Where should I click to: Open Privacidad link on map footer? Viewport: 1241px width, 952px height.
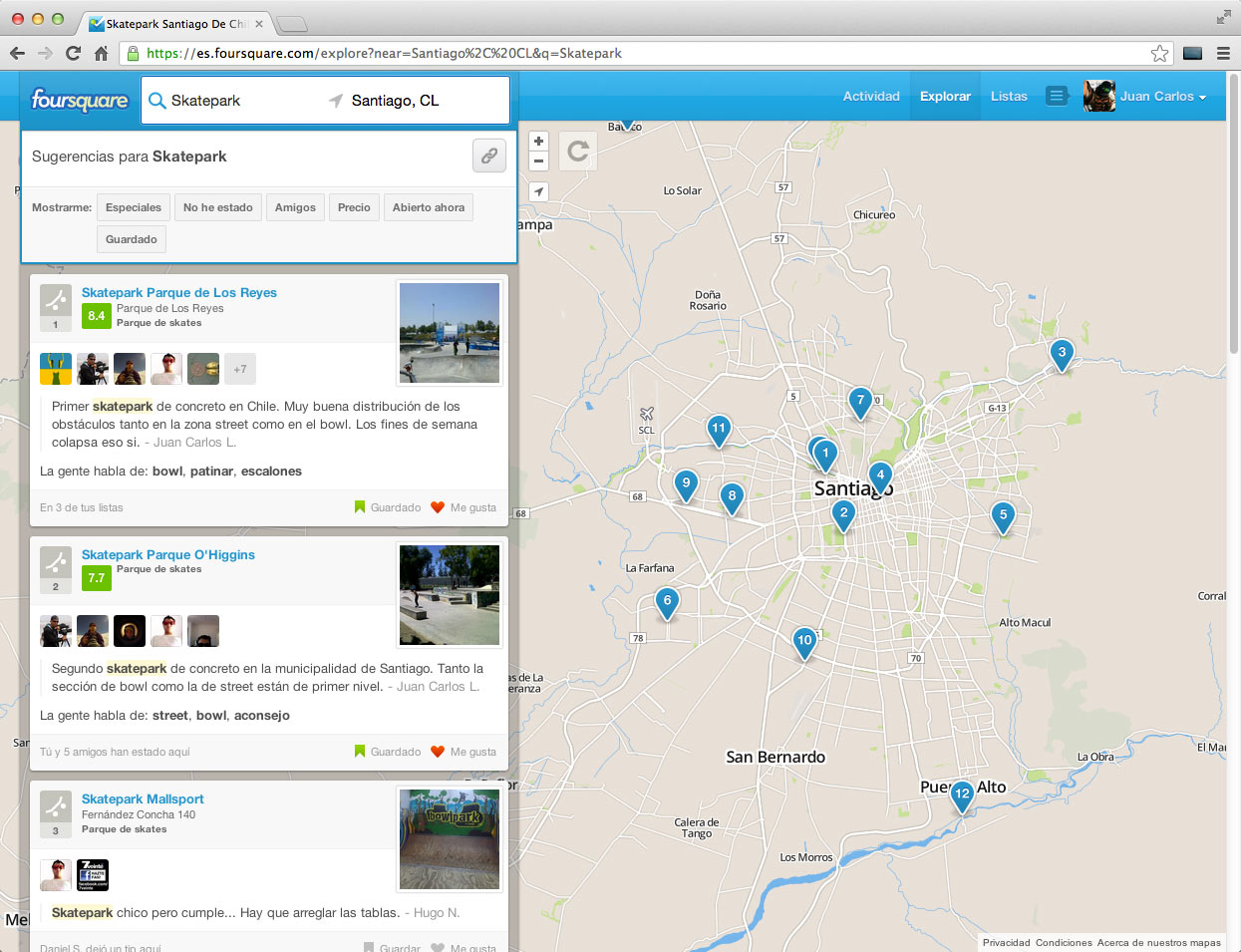pos(1007,942)
